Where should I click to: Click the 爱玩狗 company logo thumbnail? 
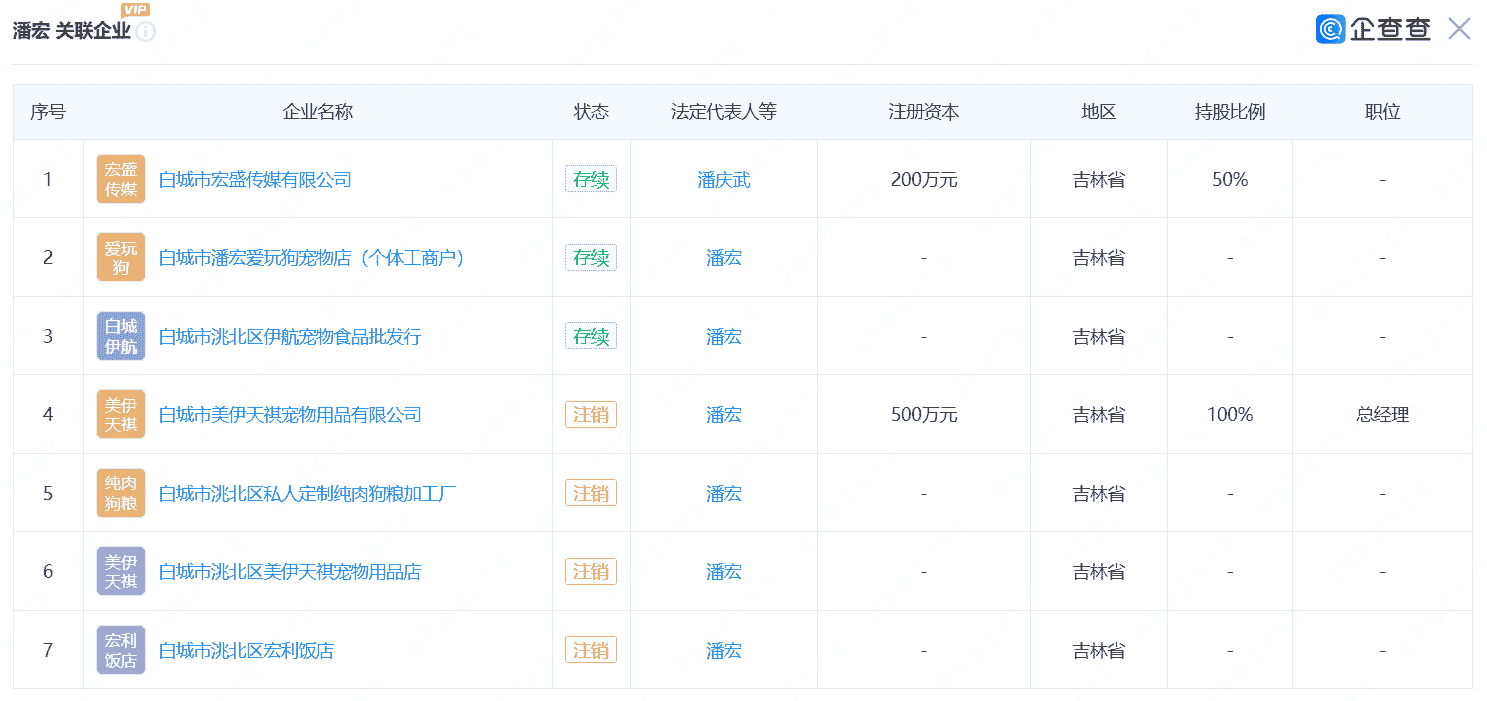click(121, 258)
